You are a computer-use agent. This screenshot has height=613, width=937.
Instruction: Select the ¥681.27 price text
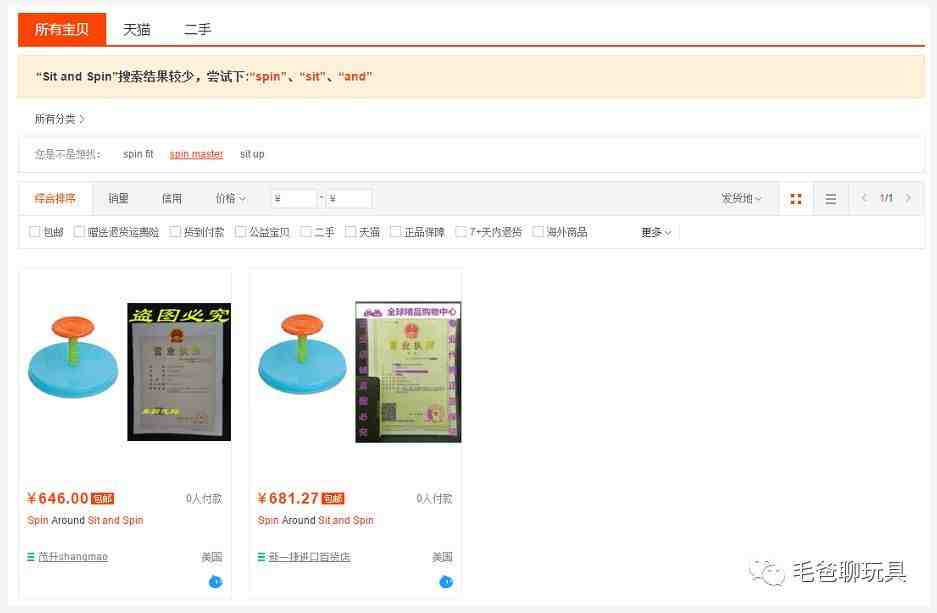tap(288, 498)
